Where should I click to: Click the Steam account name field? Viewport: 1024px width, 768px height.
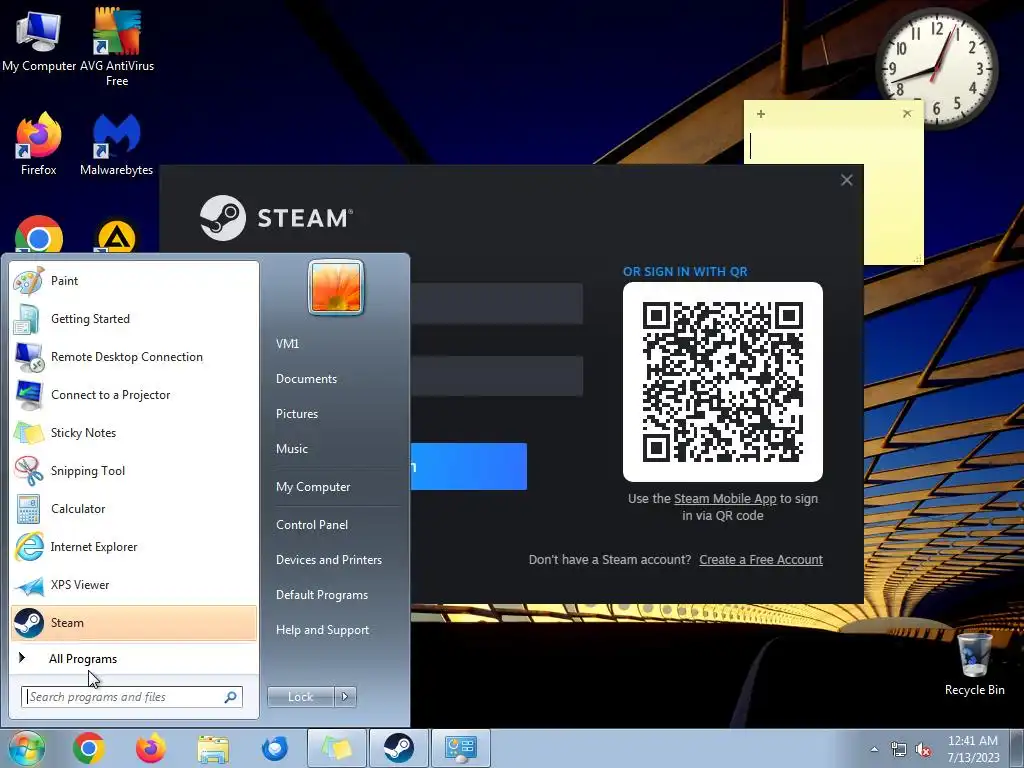point(496,304)
